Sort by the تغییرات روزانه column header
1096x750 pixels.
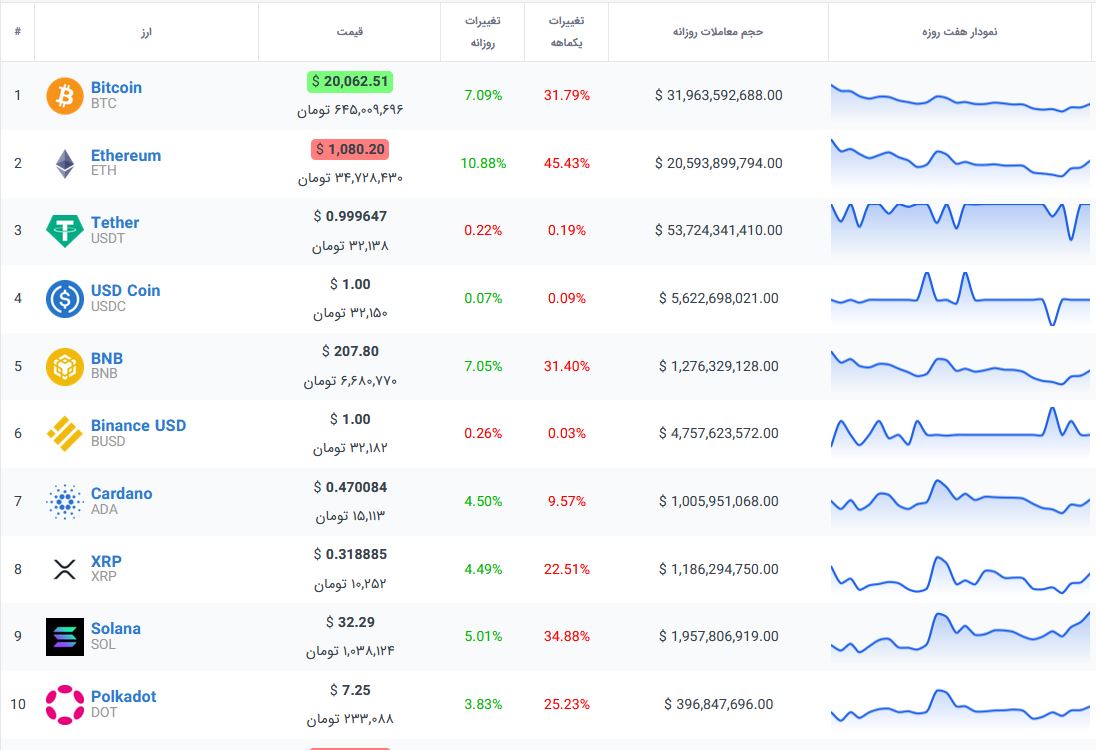[482, 32]
